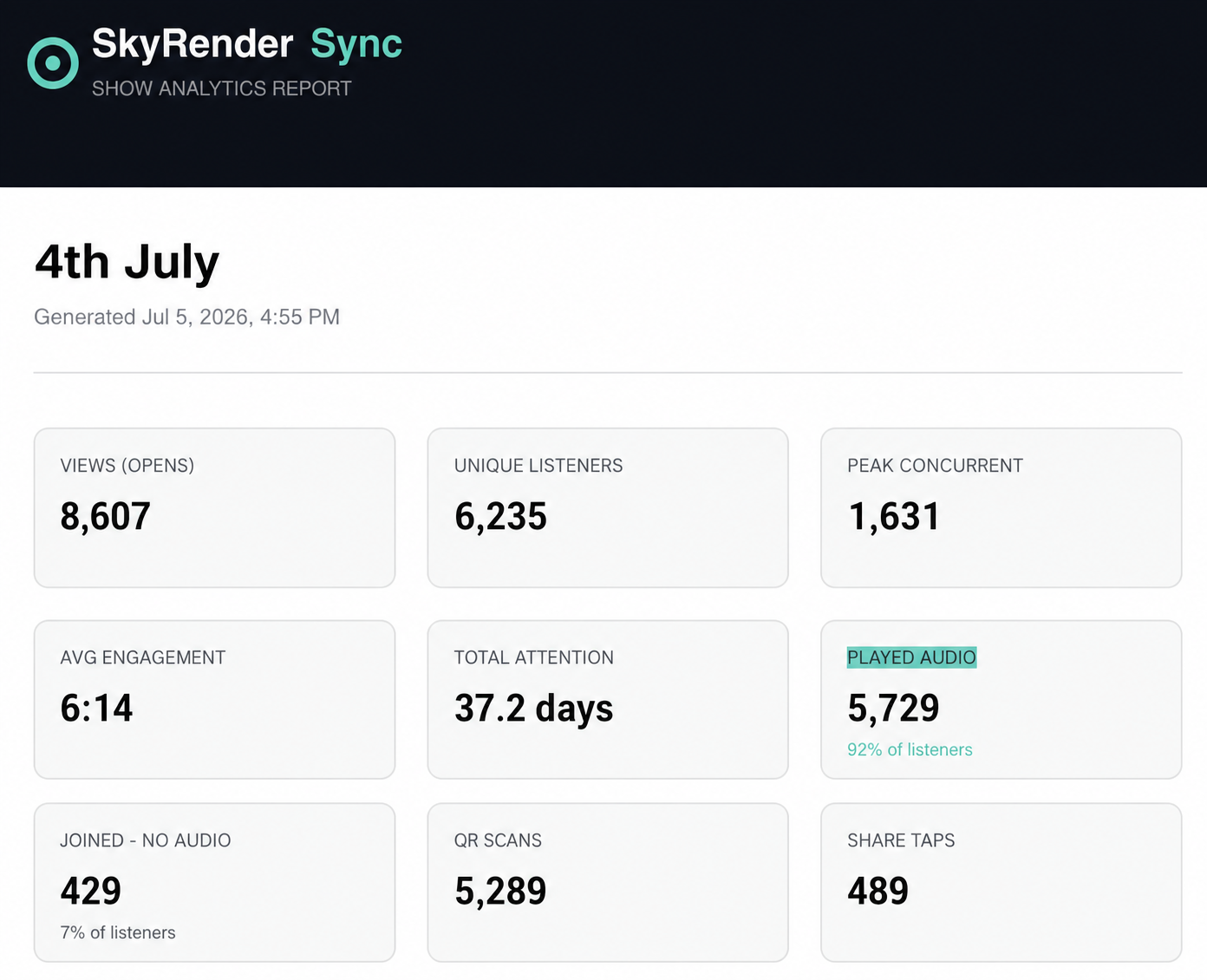Click the SkyRender Sync title text
The image size is (1207, 980).
coord(247,43)
